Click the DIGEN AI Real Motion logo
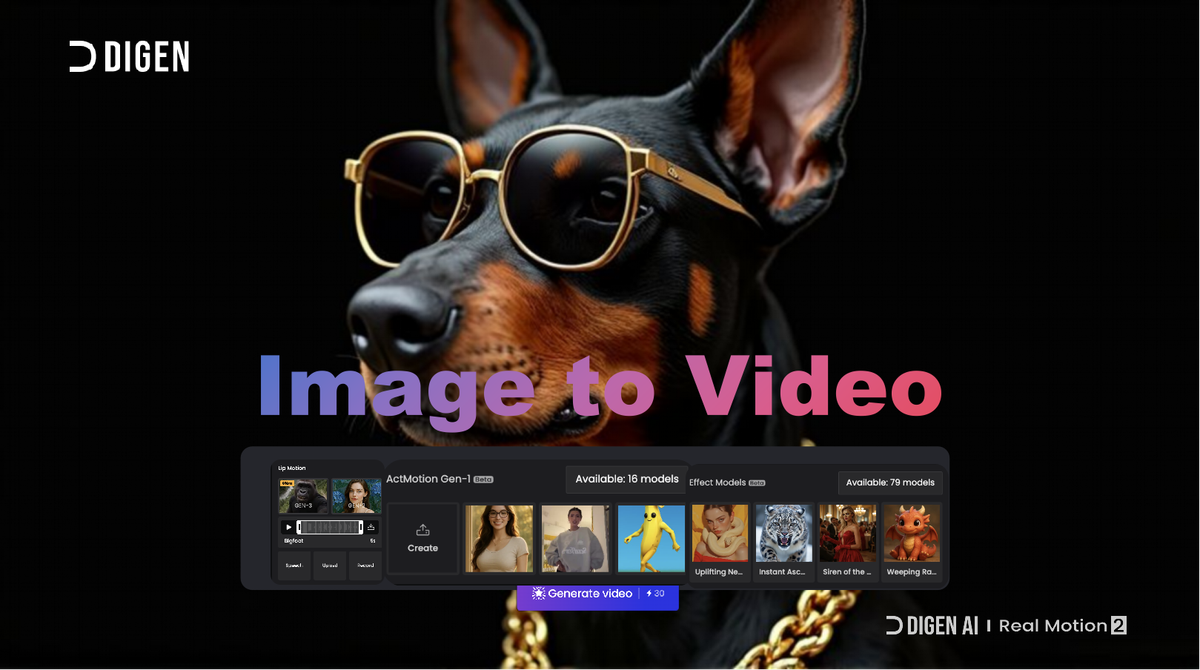The image size is (1200, 670). (1006, 626)
